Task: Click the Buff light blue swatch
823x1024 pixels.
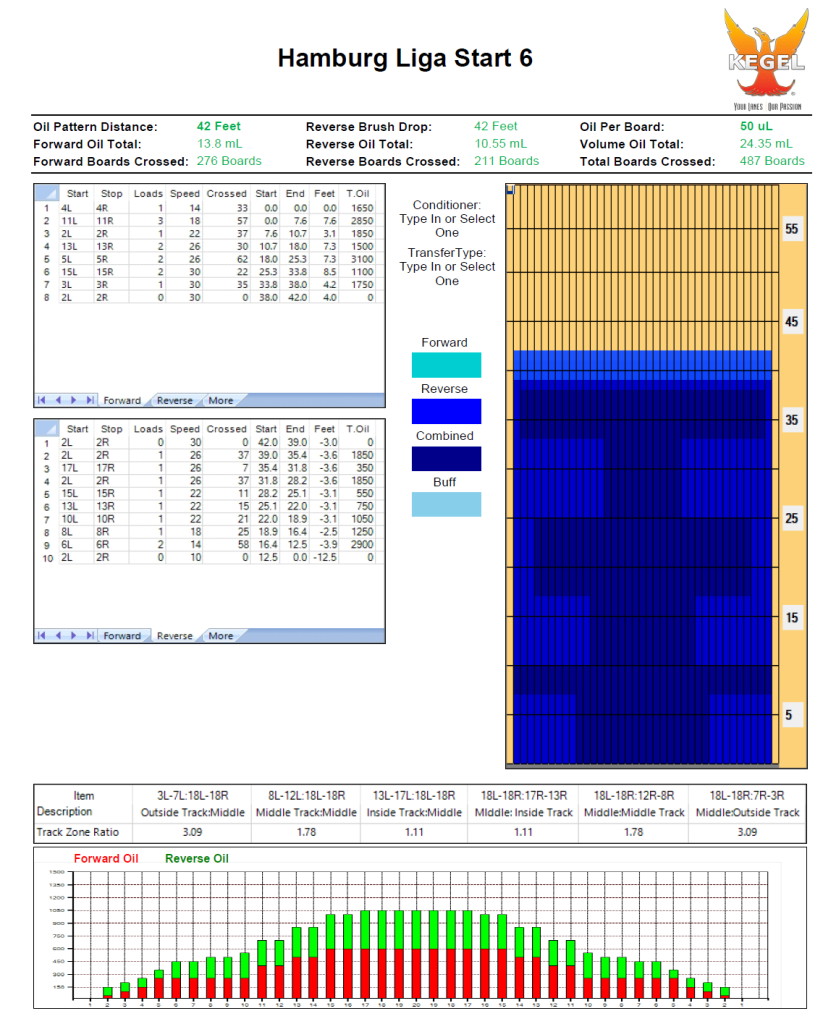Action: click(x=446, y=504)
